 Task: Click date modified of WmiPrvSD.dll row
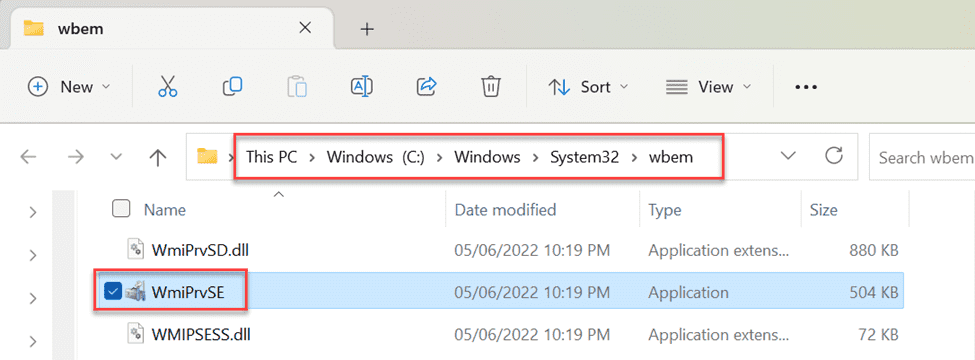[532, 251]
